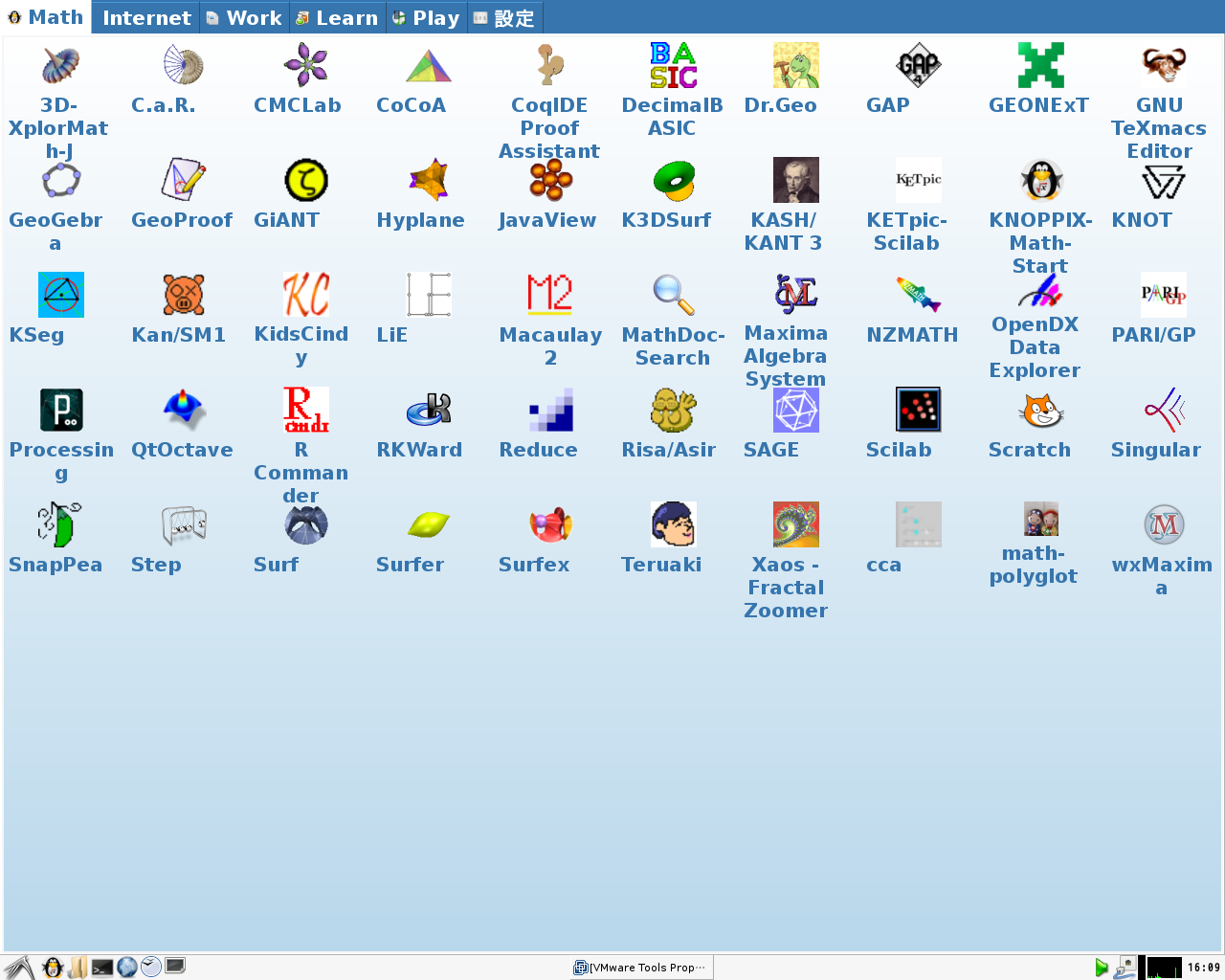Launch Xaos Fractal Zoomer
The image size is (1225, 980).
click(796, 524)
